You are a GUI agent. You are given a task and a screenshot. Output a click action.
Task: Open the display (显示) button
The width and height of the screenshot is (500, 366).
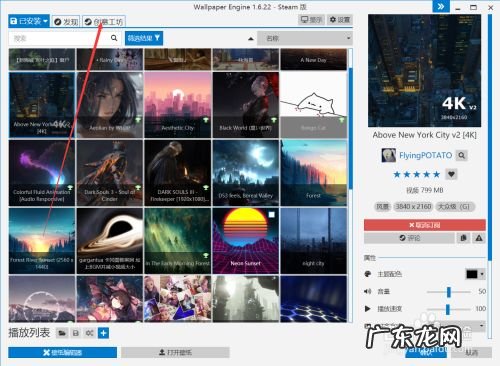coord(311,20)
